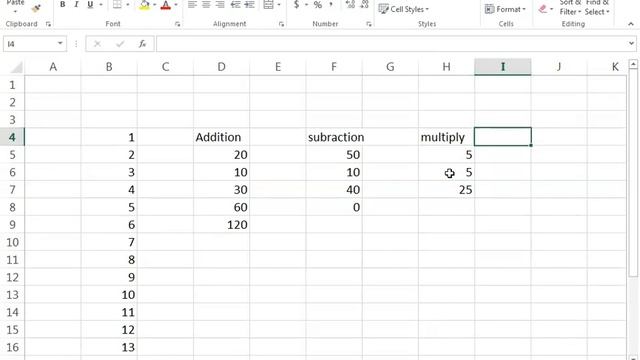Open the Clipboard dialog launcher
This screenshot has width=640, height=360.
click(48, 24)
